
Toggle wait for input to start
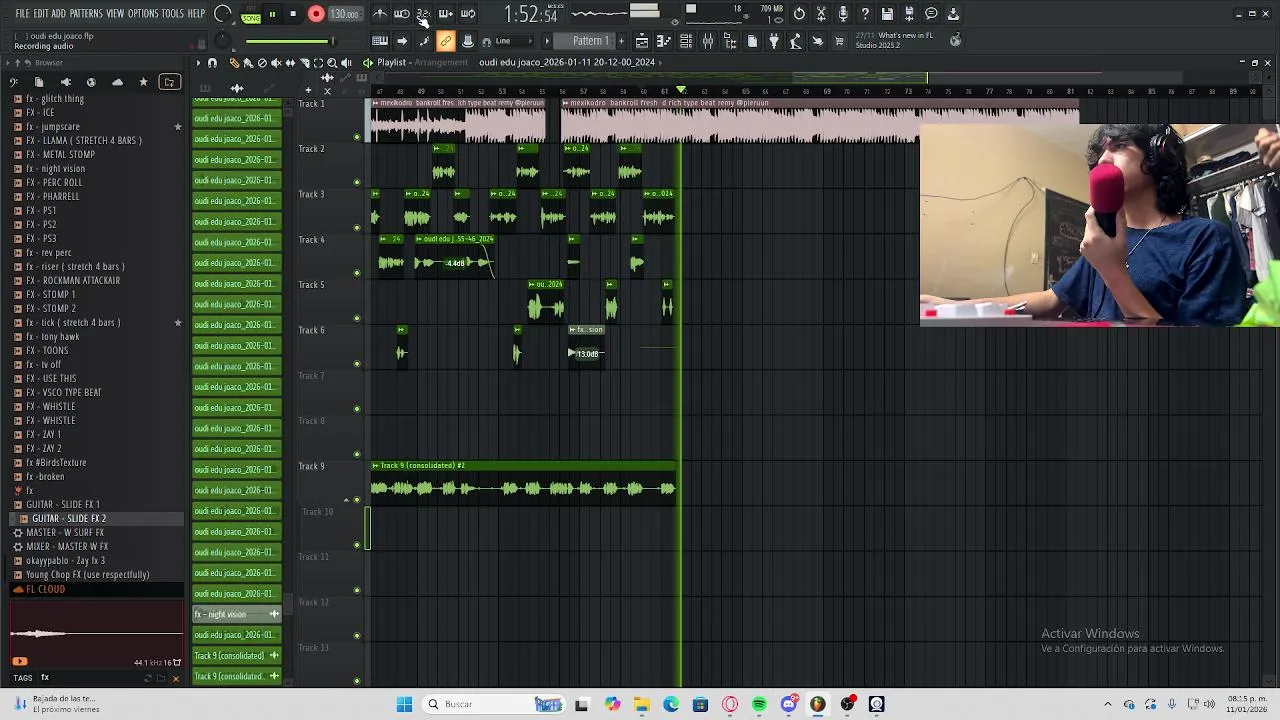402,14
